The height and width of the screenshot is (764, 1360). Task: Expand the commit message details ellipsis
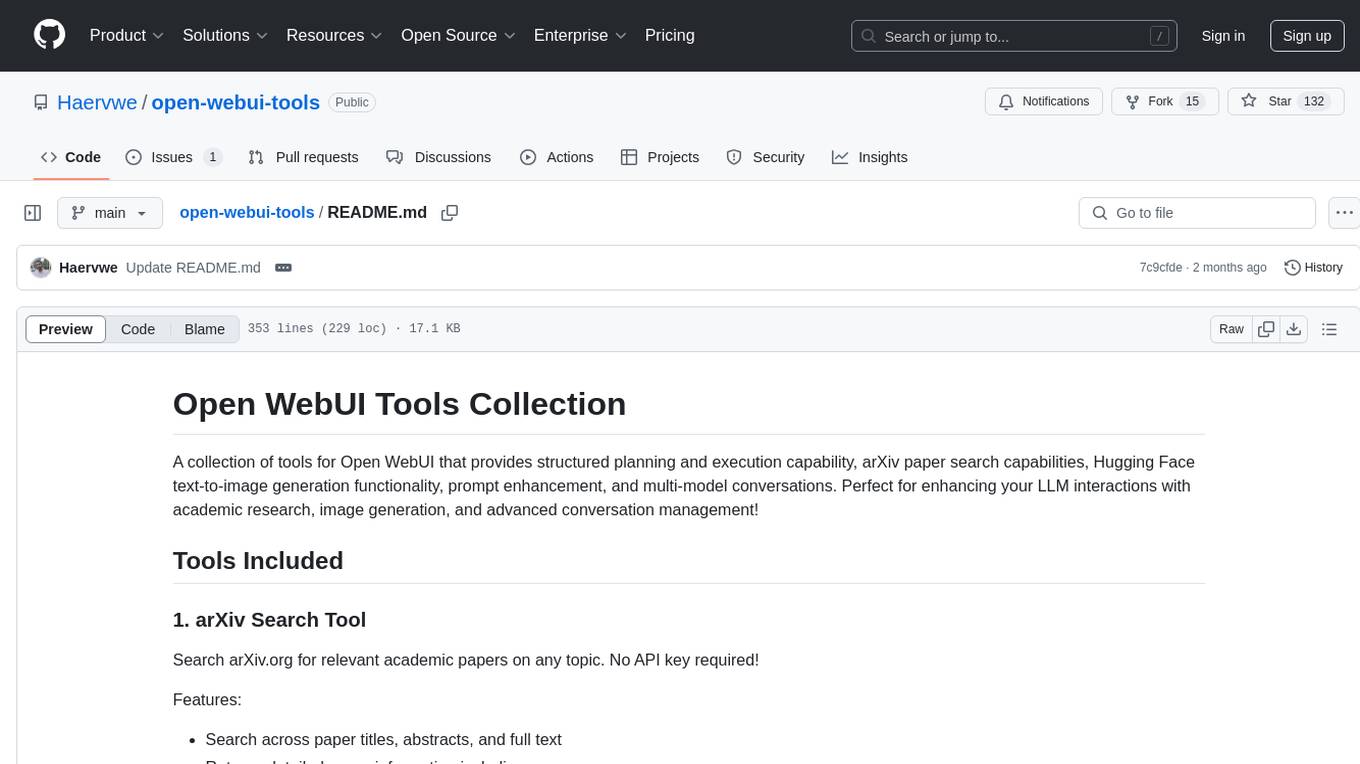283,267
